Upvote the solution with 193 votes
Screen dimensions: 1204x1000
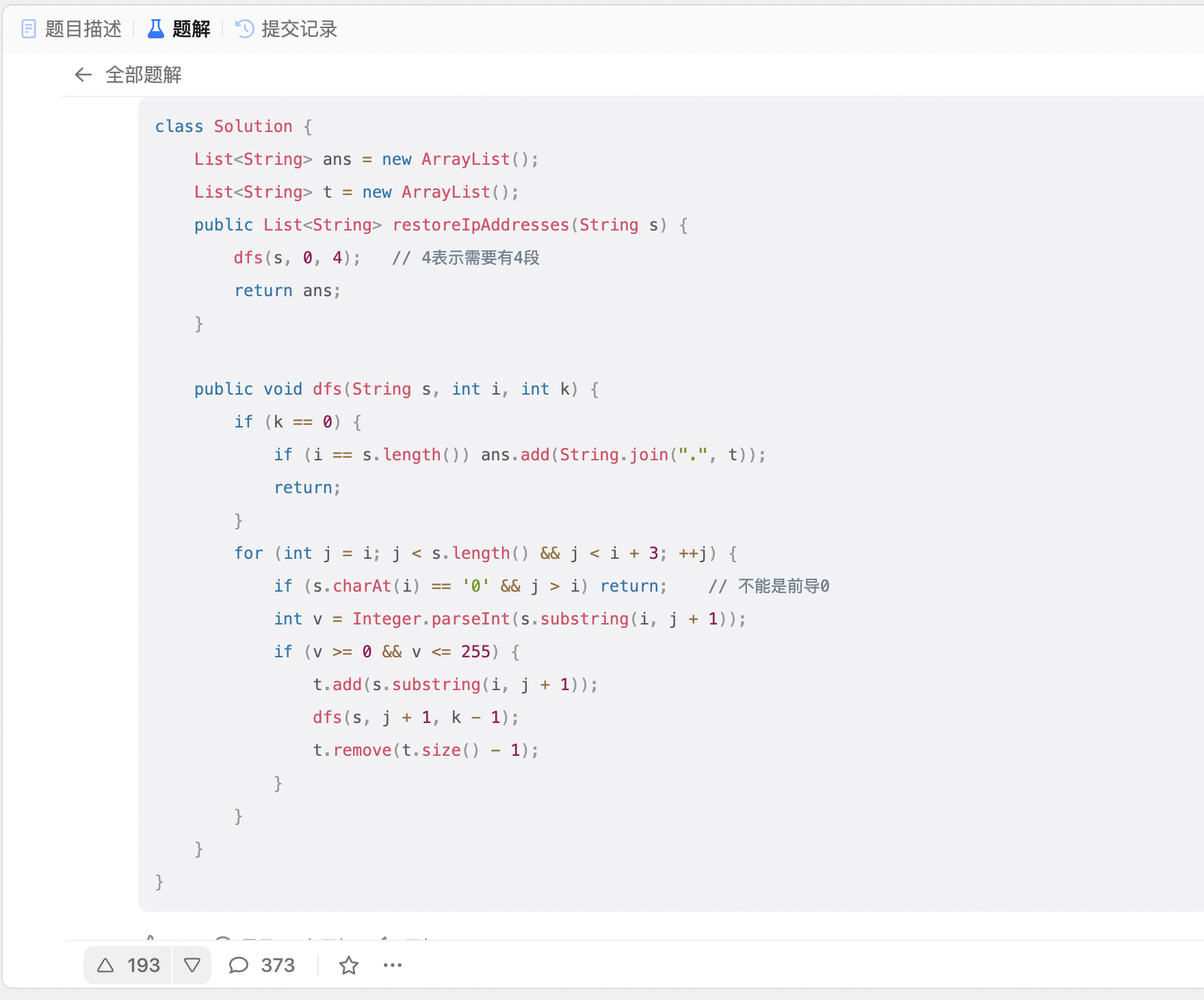[x=128, y=965]
